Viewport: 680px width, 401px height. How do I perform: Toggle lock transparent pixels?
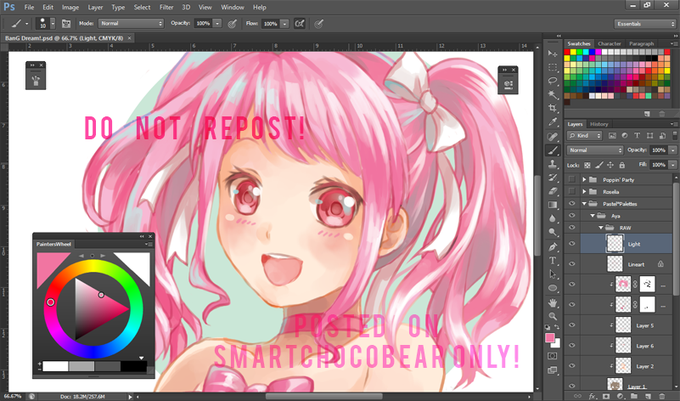click(x=587, y=165)
